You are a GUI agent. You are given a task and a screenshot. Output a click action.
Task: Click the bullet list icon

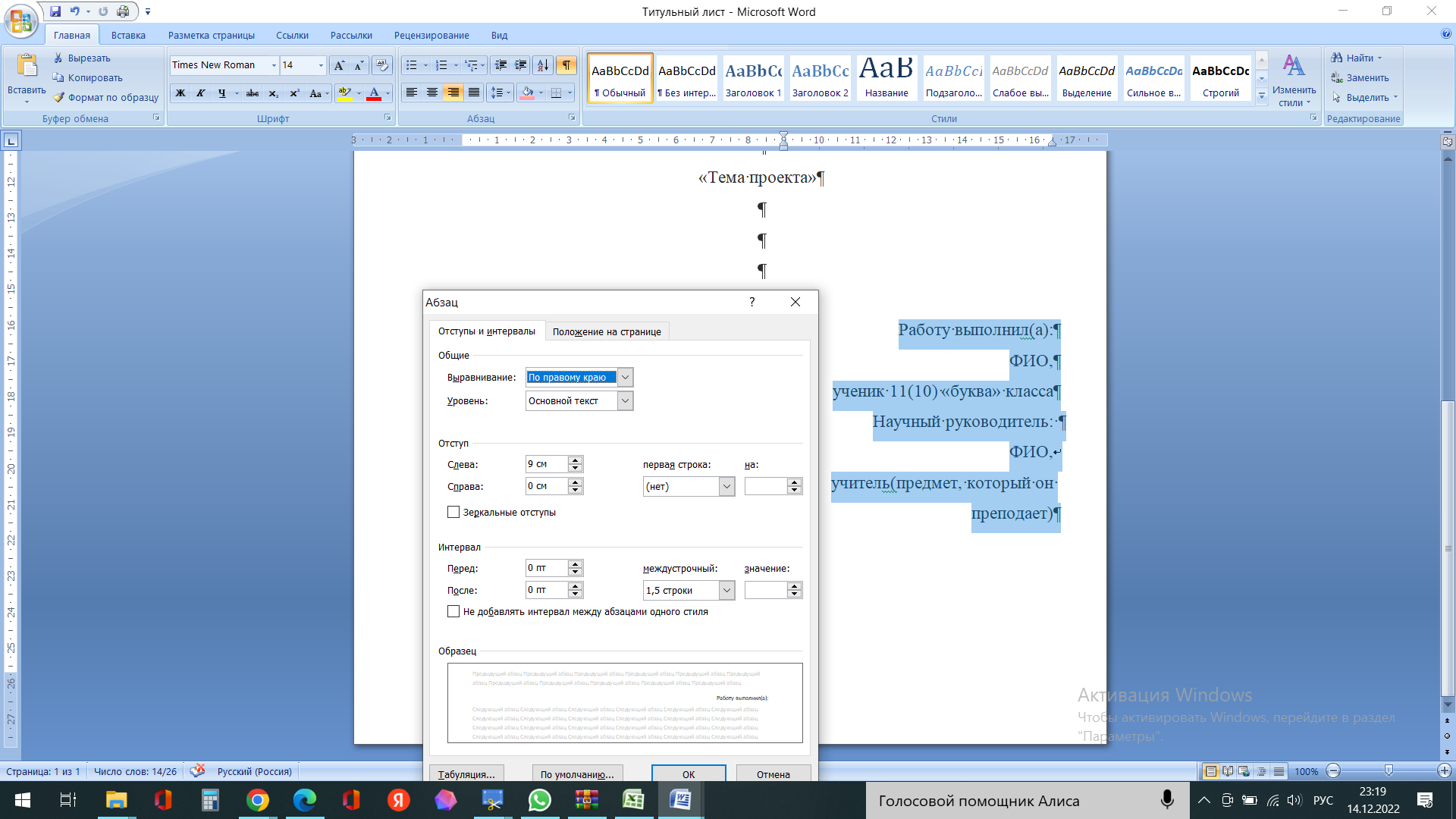(412, 65)
